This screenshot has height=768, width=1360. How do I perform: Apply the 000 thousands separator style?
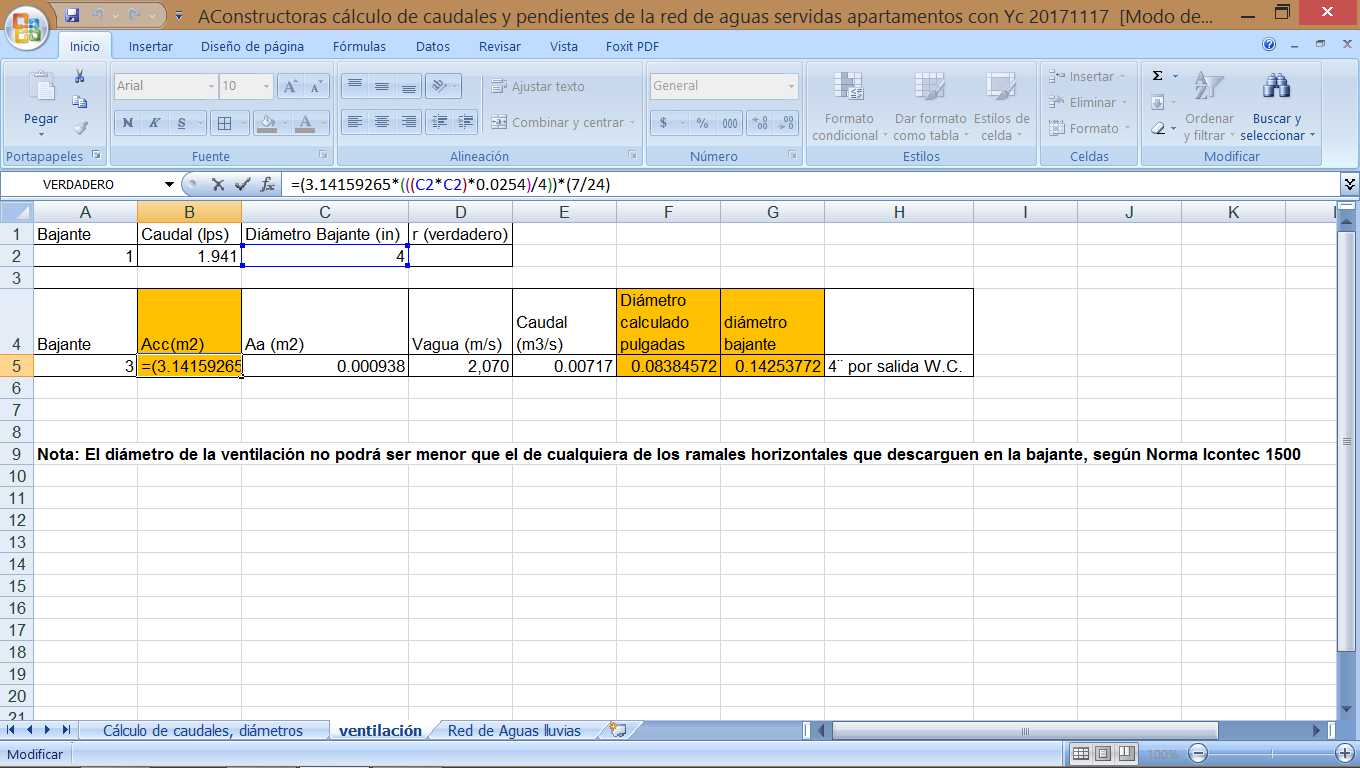(x=730, y=123)
